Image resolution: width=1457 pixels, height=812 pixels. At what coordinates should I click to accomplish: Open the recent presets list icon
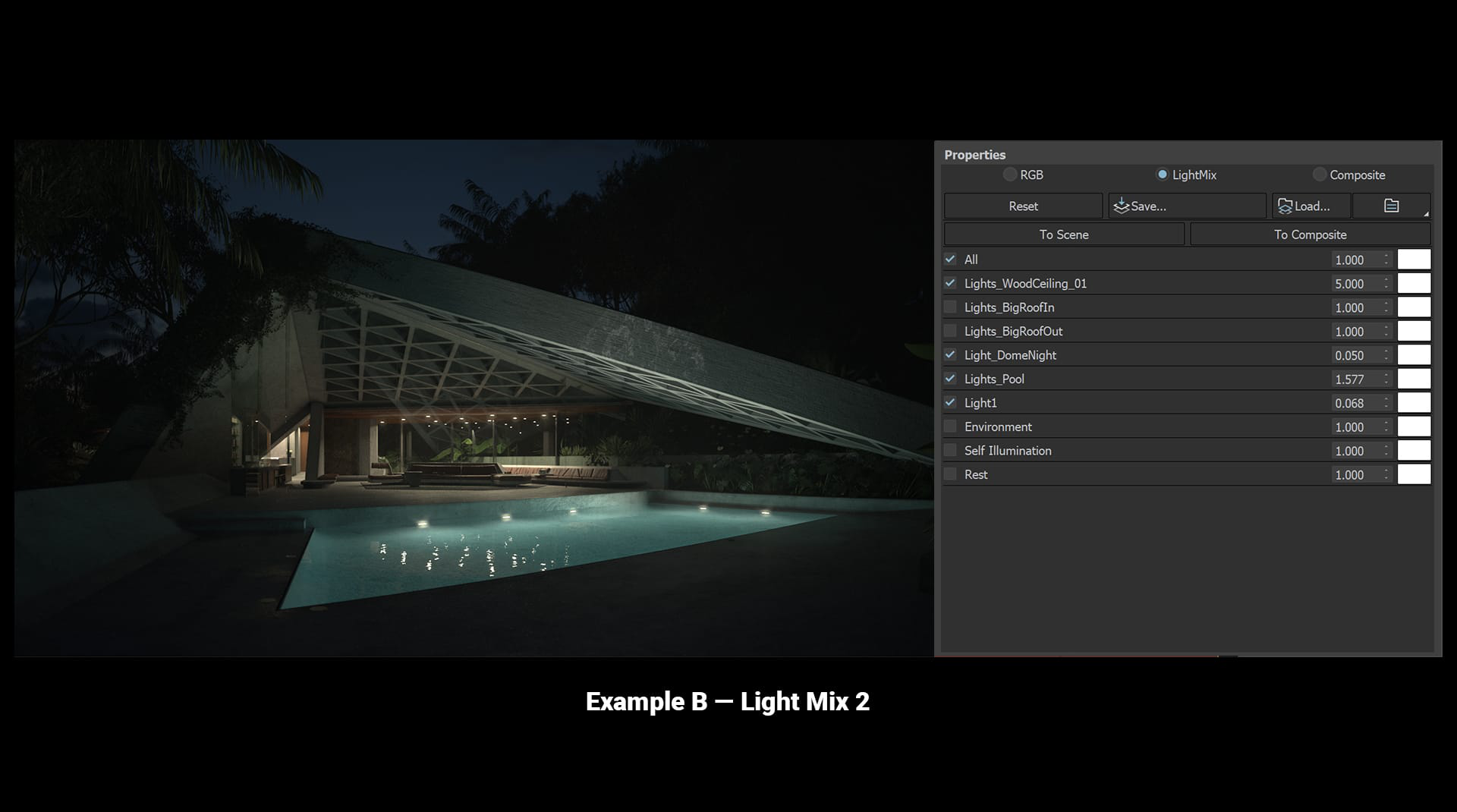point(1391,206)
